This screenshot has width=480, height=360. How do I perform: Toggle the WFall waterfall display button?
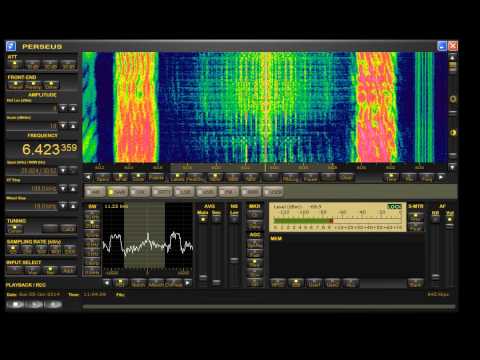[120, 177]
